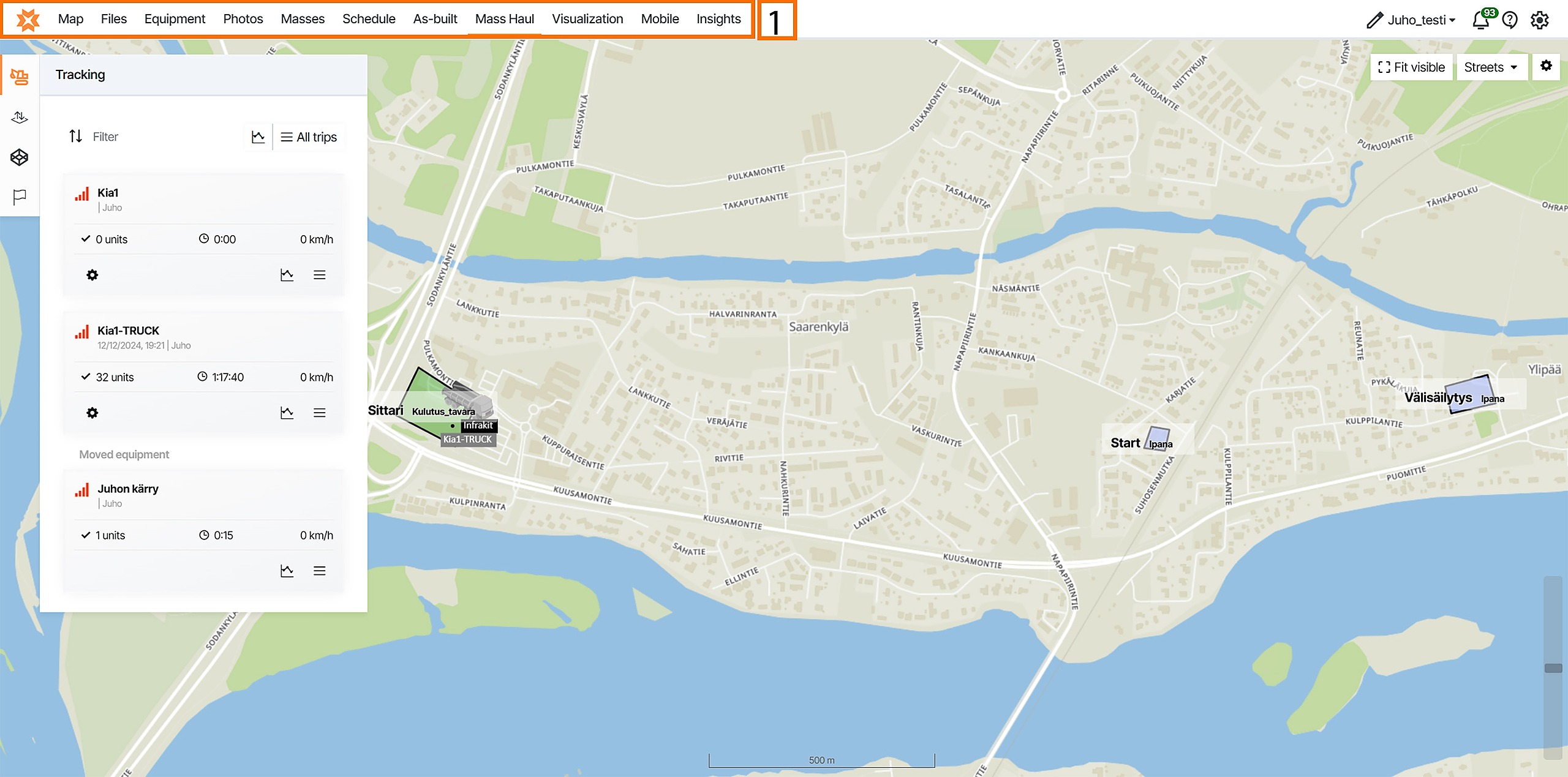Open settings gear for Kia1 equipment

[92, 275]
